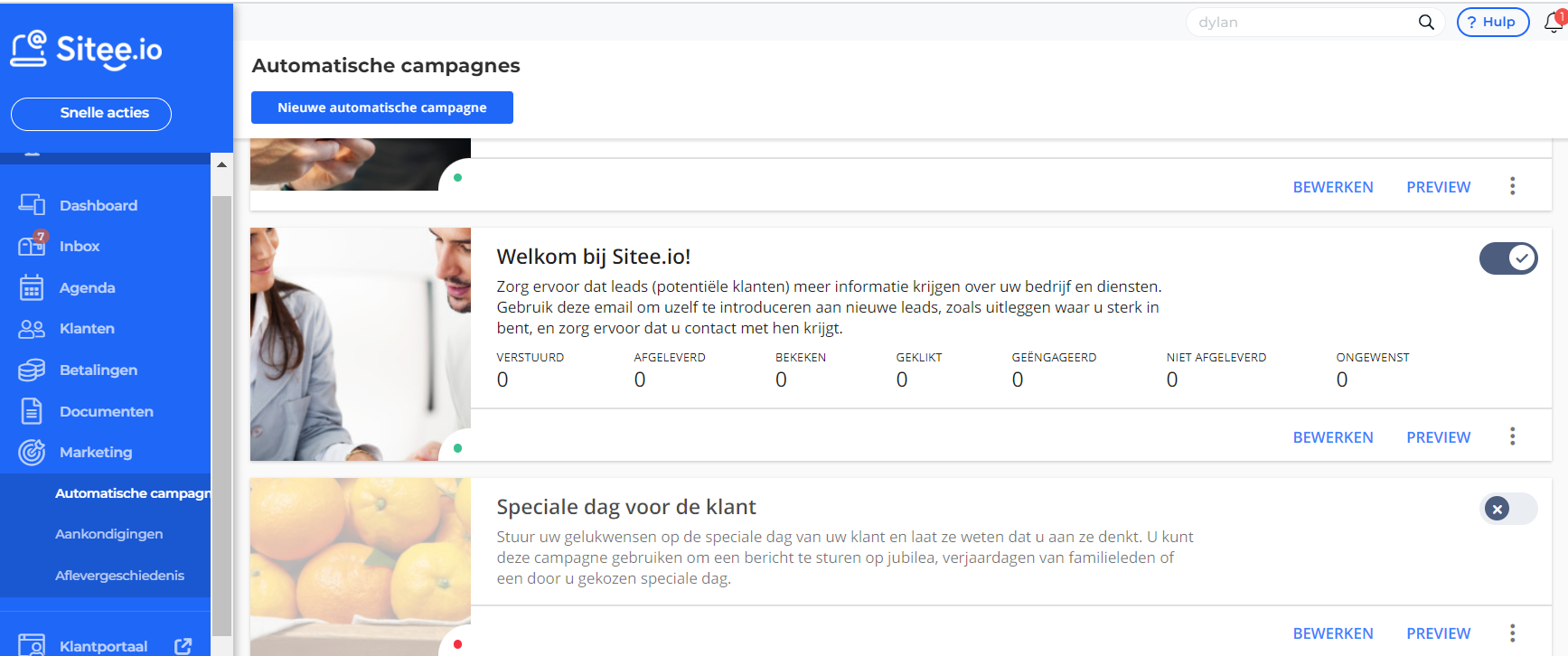The height and width of the screenshot is (656, 1568).
Task: Open the Klanten people icon
Action: 32,329
